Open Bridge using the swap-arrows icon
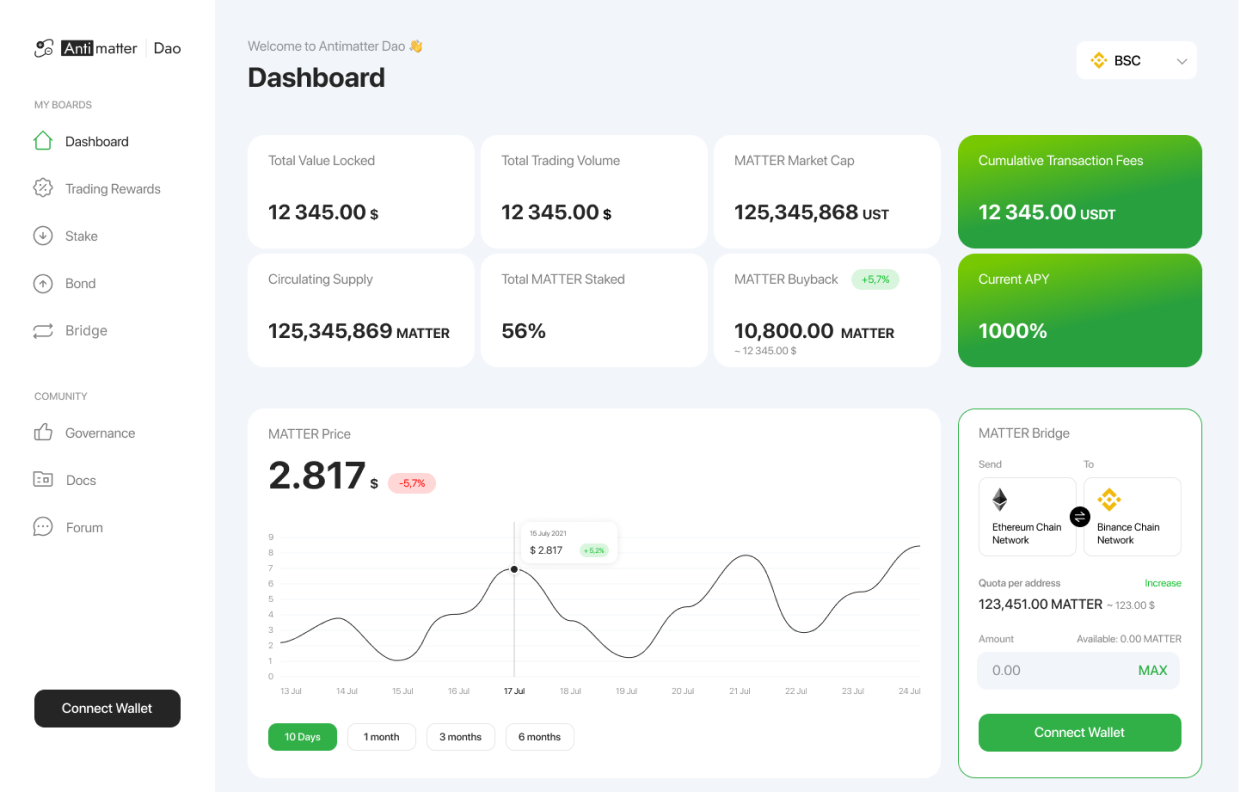The height and width of the screenshot is (792, 1239). 43,331
